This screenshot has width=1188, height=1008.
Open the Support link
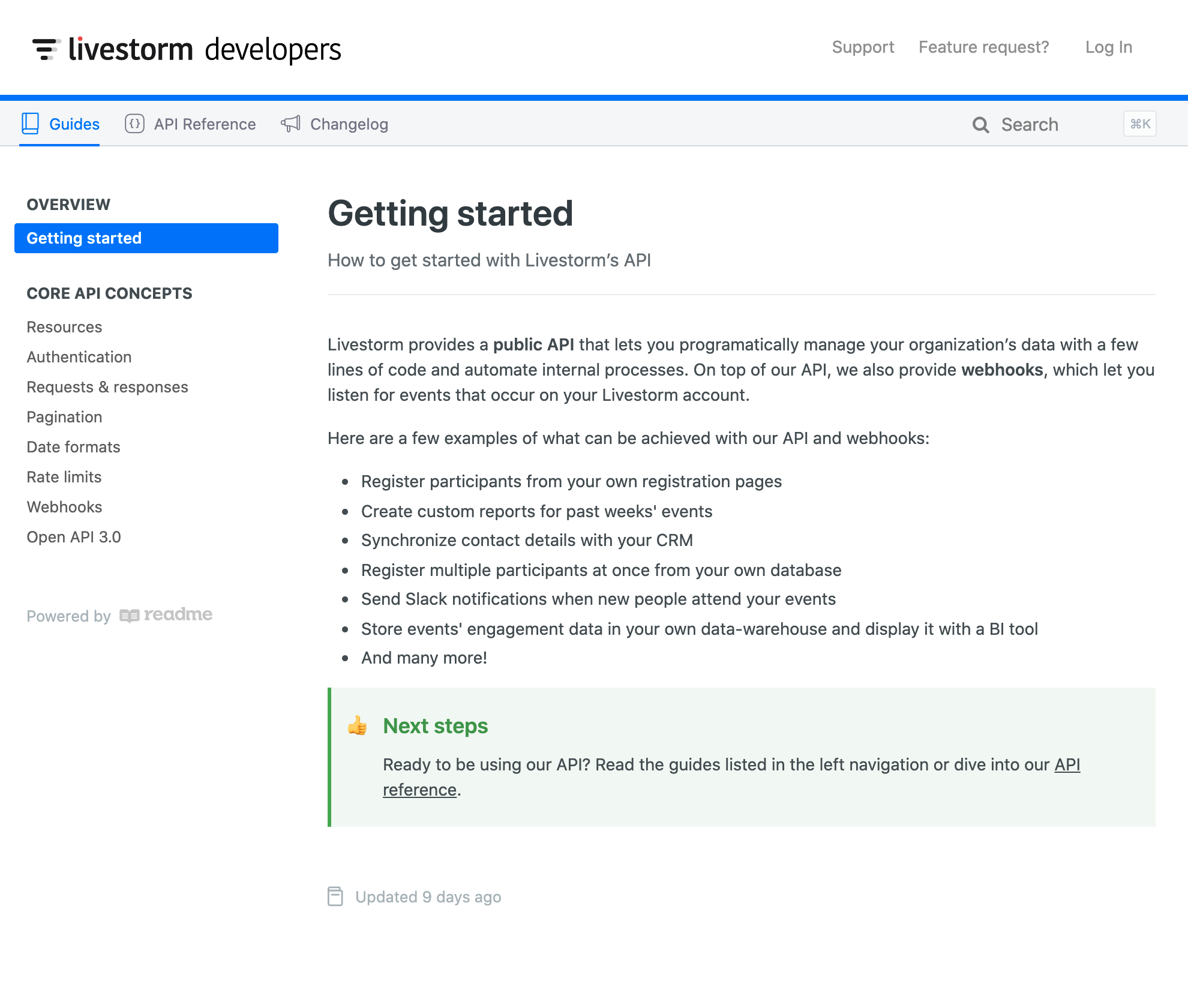coord(863,47)
